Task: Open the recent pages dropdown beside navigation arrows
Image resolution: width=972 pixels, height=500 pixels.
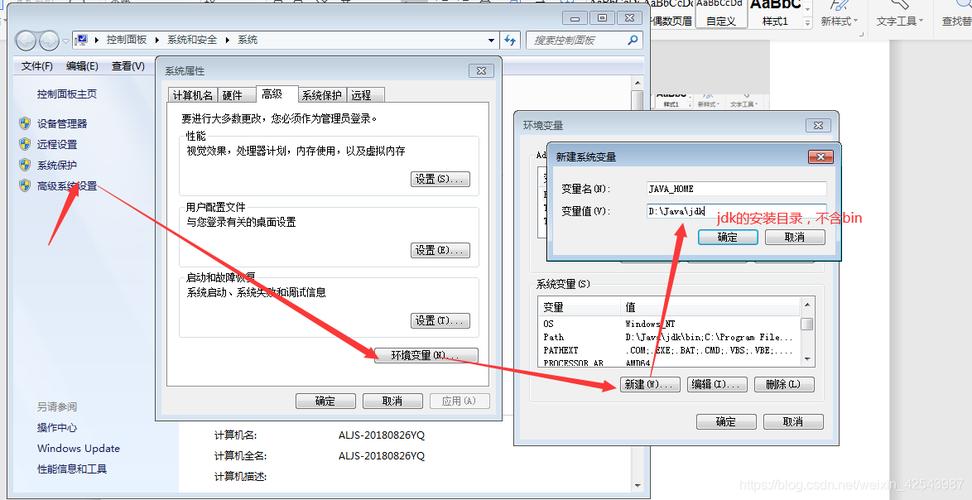Action: point(66,42)
